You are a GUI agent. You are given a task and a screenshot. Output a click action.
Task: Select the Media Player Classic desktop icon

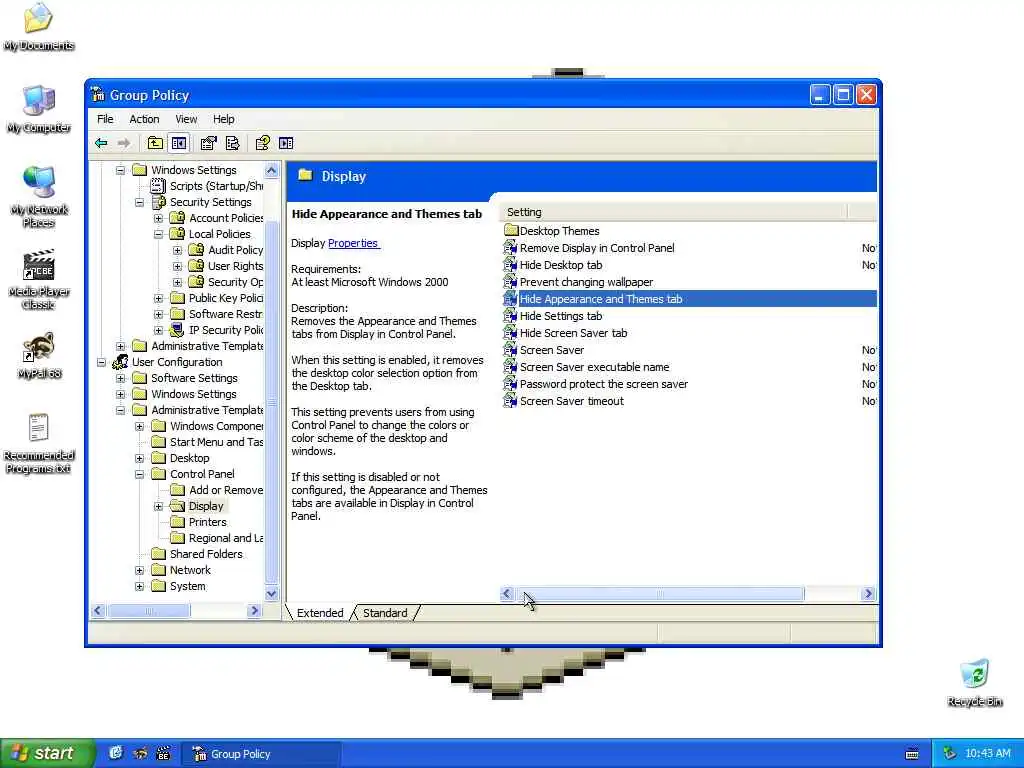[39, 279]
